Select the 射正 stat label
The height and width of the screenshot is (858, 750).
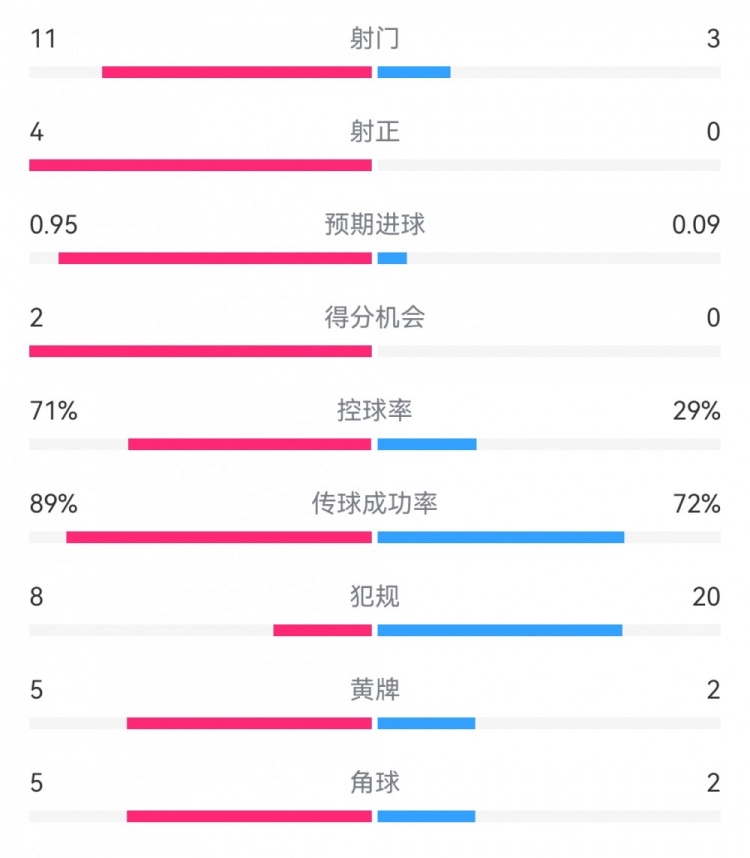tap(375, 132)
